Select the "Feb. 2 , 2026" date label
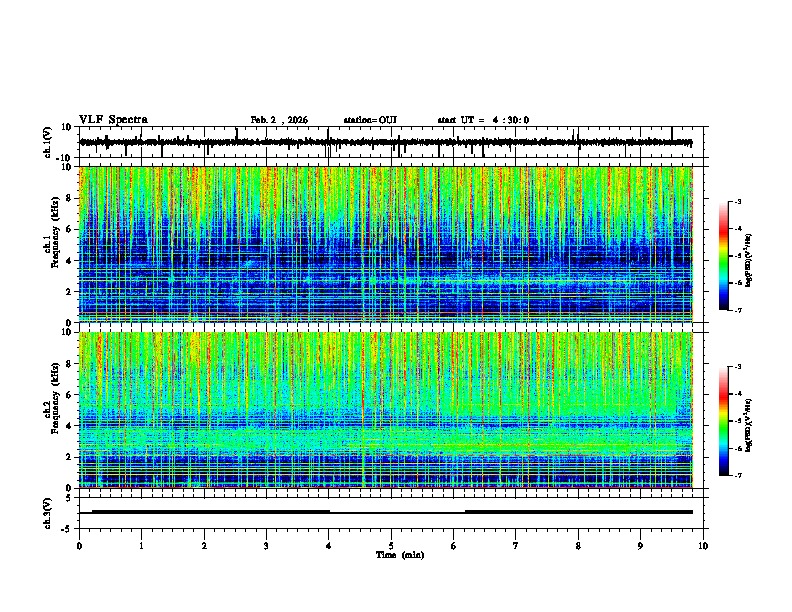The width and height of the screenshot is (792, 612). (x=279, y=120)
